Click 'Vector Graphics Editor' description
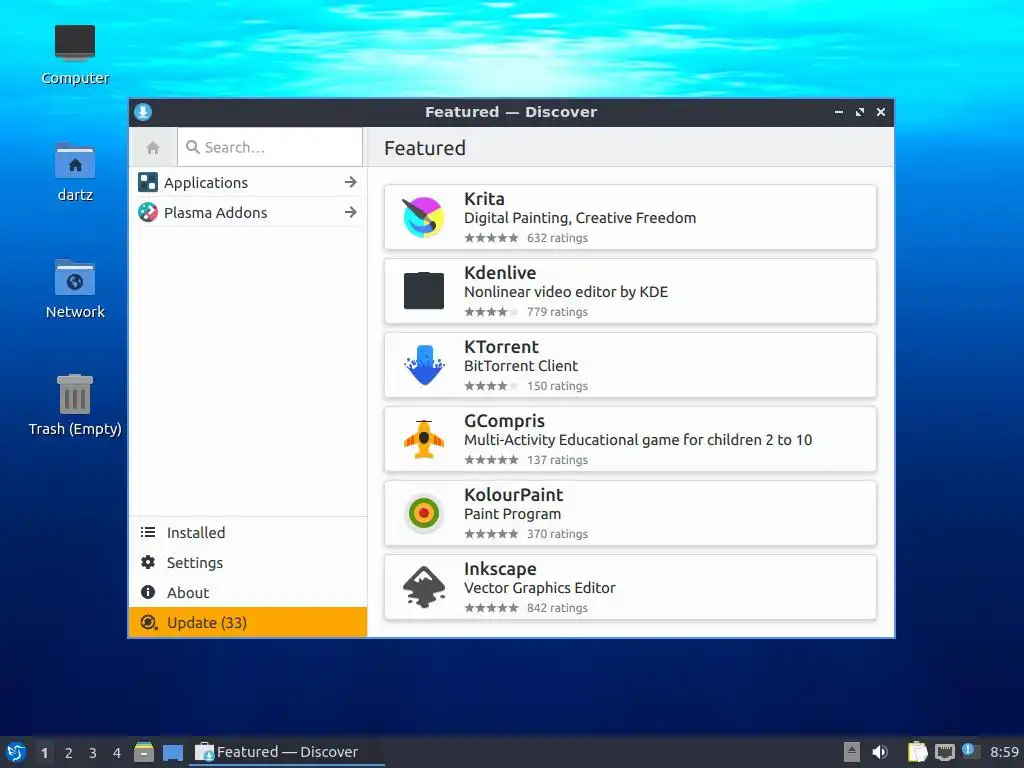The height and width of the screenshot is (768, 1024). coord(539,588)
